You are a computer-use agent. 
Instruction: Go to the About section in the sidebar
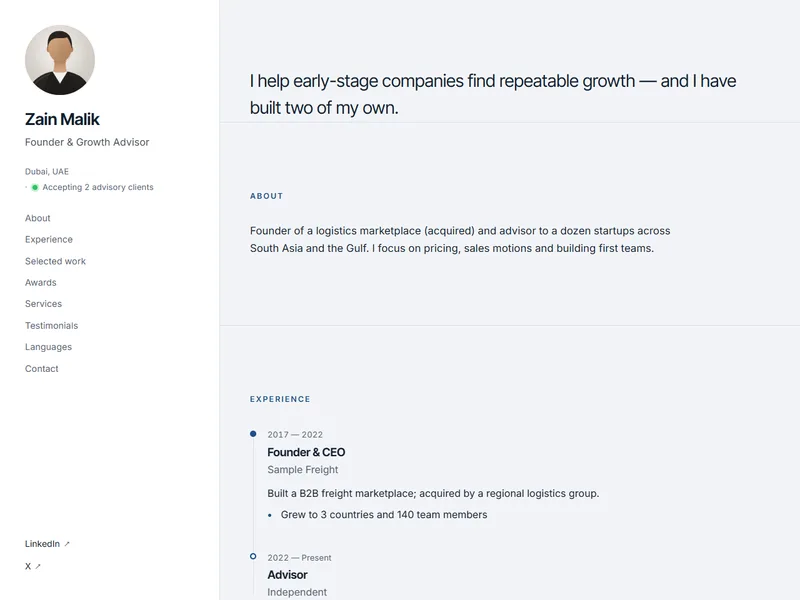tap(38, 218)
